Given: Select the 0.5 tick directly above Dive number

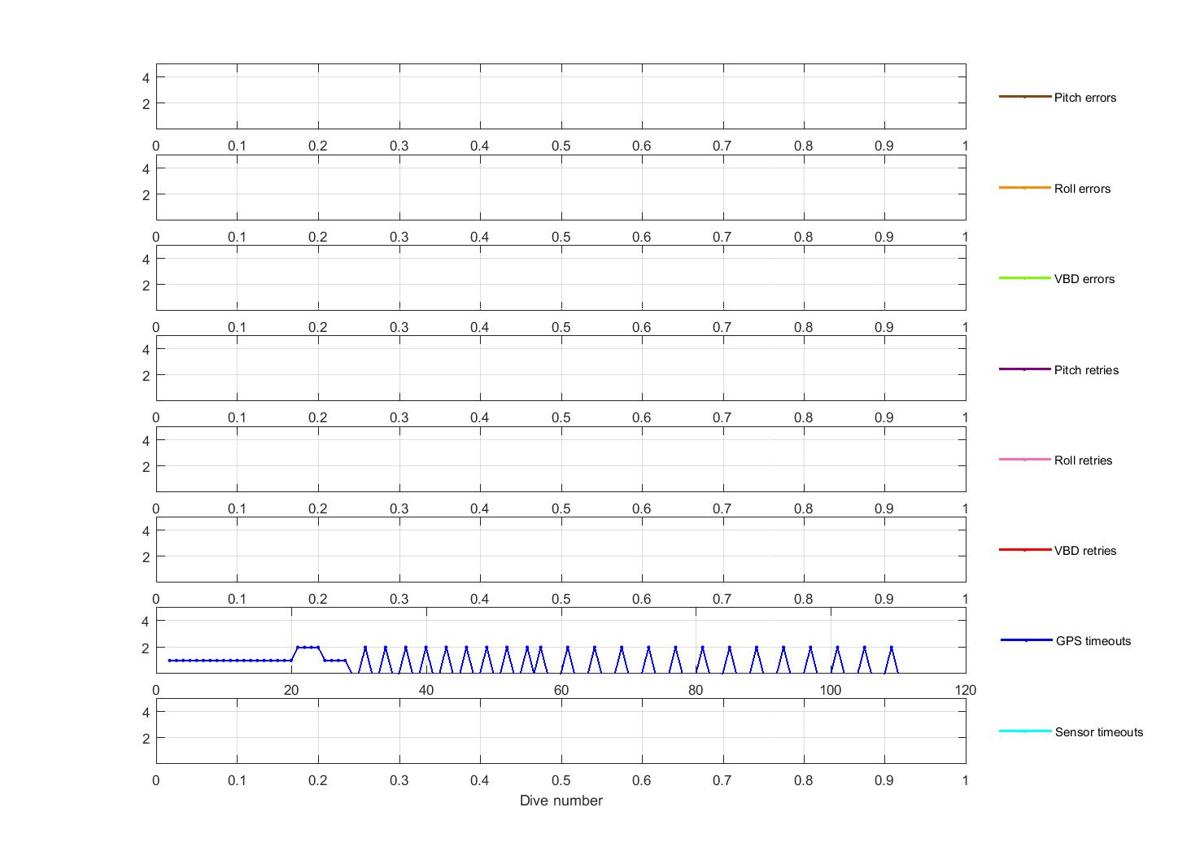Looking at the screenshot, I should (x=561, y=780).
